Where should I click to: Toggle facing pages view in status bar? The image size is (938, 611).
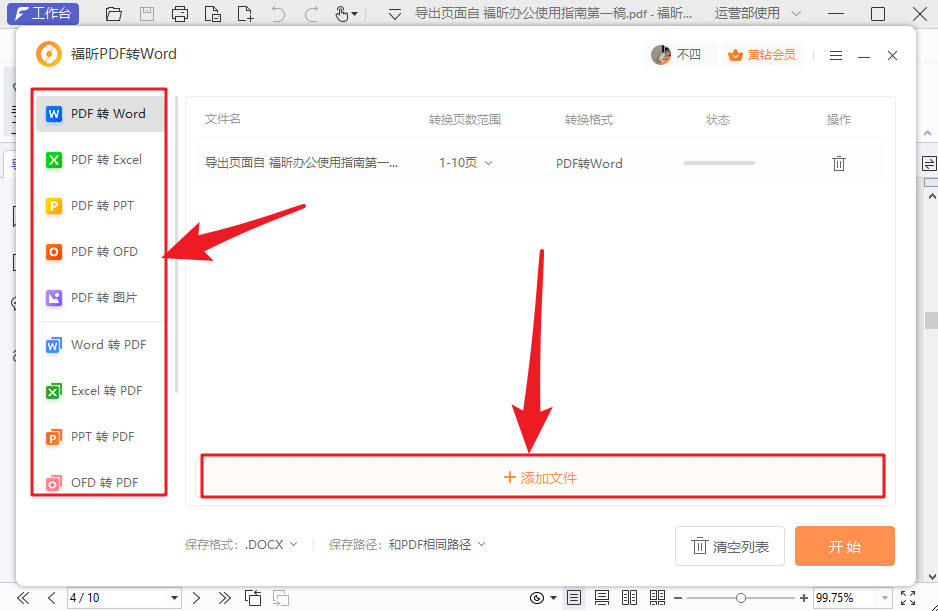[x=629, y=597]
